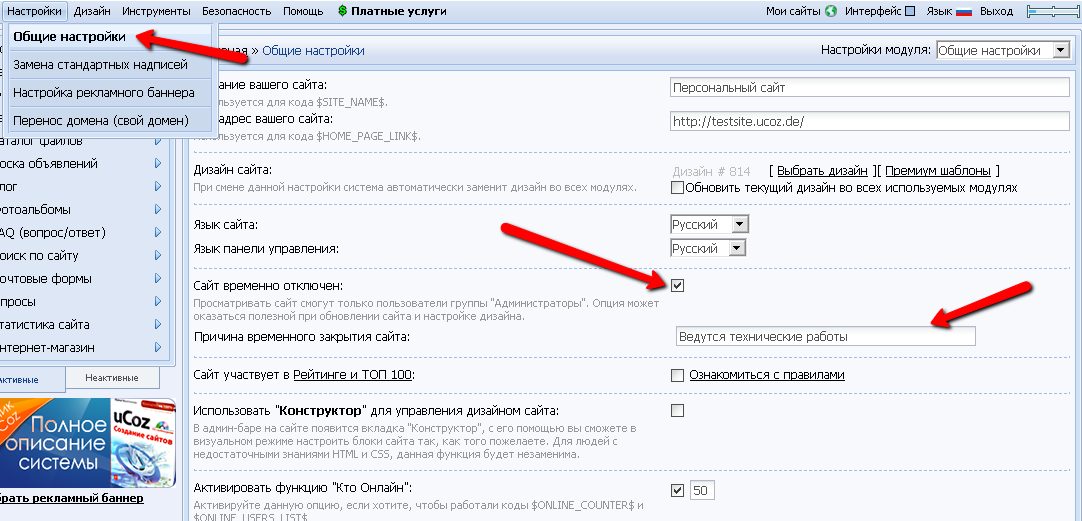
Task: Click arrow icon next to Фотоальбомы
Action: pyautogui.click(x=158, y=209)
